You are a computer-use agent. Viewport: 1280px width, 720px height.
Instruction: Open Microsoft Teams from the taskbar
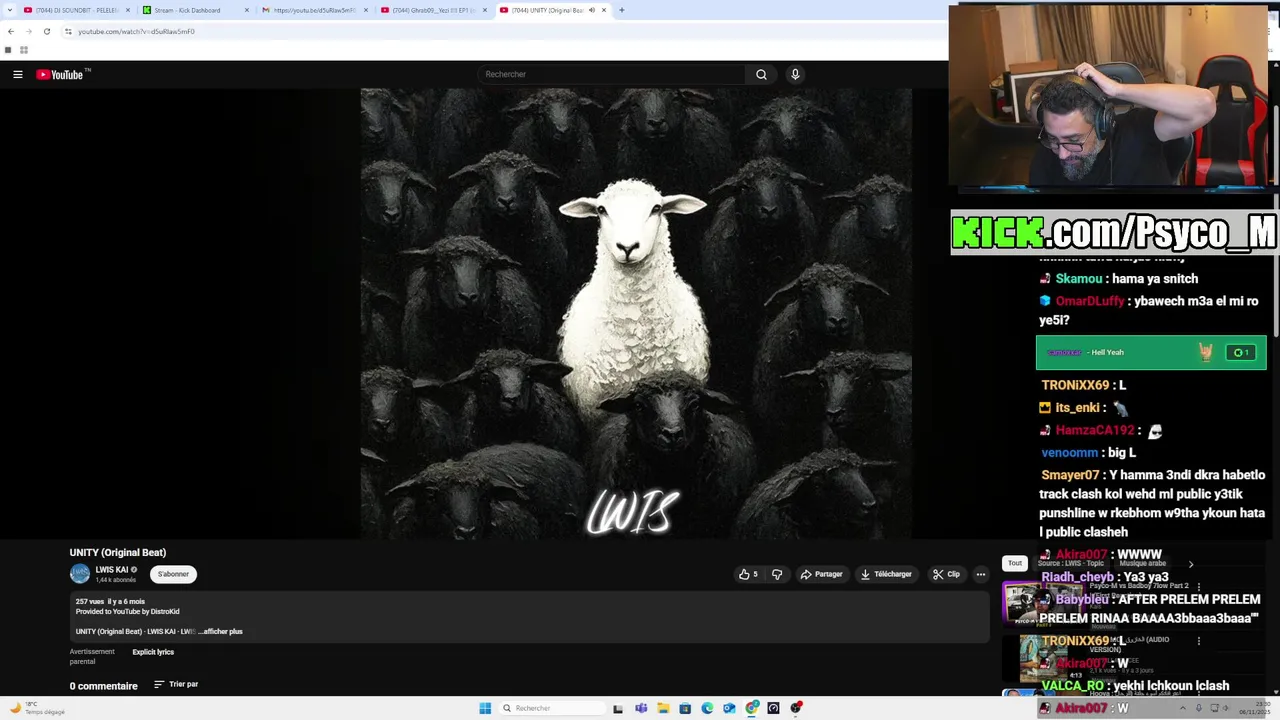641,708
